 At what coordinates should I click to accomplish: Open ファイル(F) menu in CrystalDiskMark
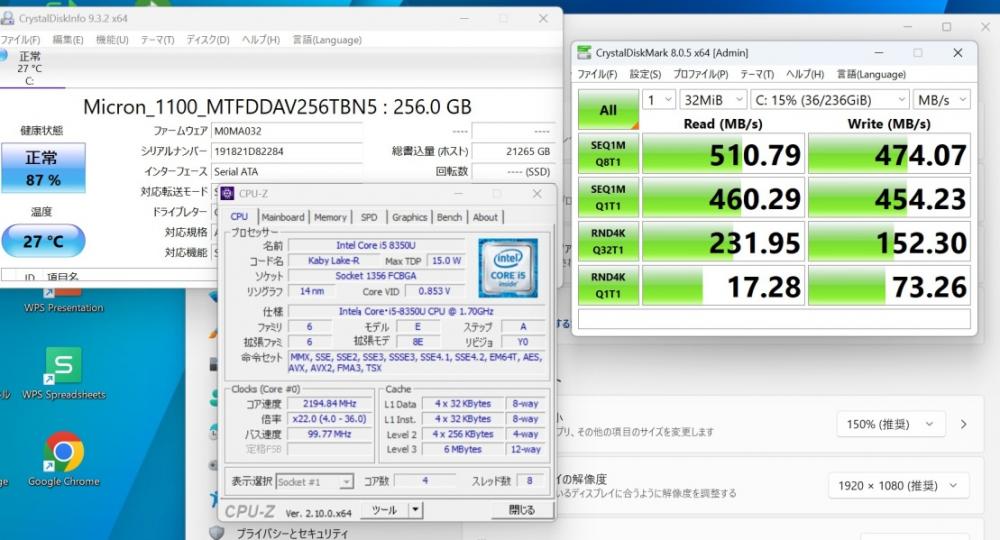click(597, 75)
